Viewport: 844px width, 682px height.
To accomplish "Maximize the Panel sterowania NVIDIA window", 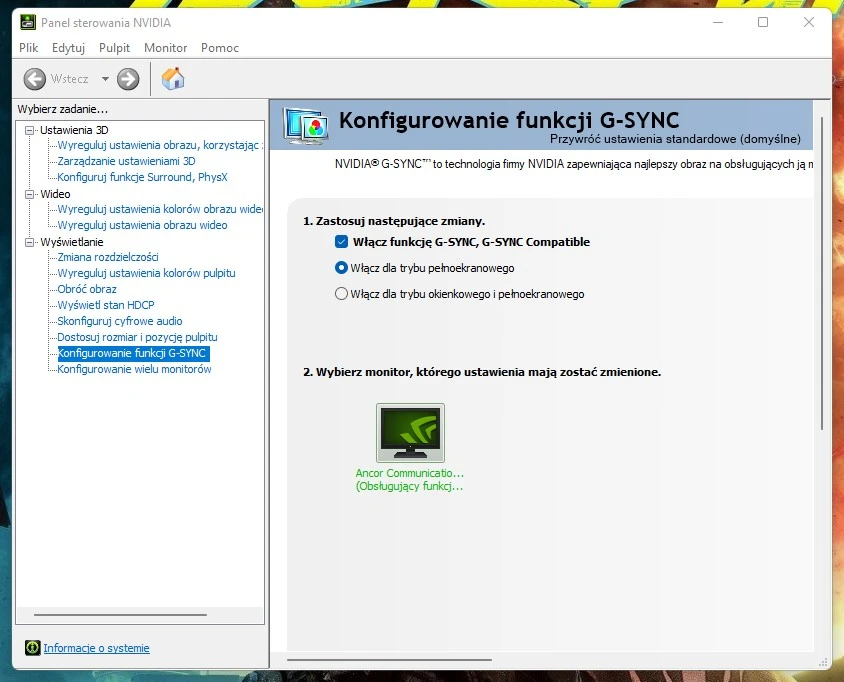I will pos(763,22).
